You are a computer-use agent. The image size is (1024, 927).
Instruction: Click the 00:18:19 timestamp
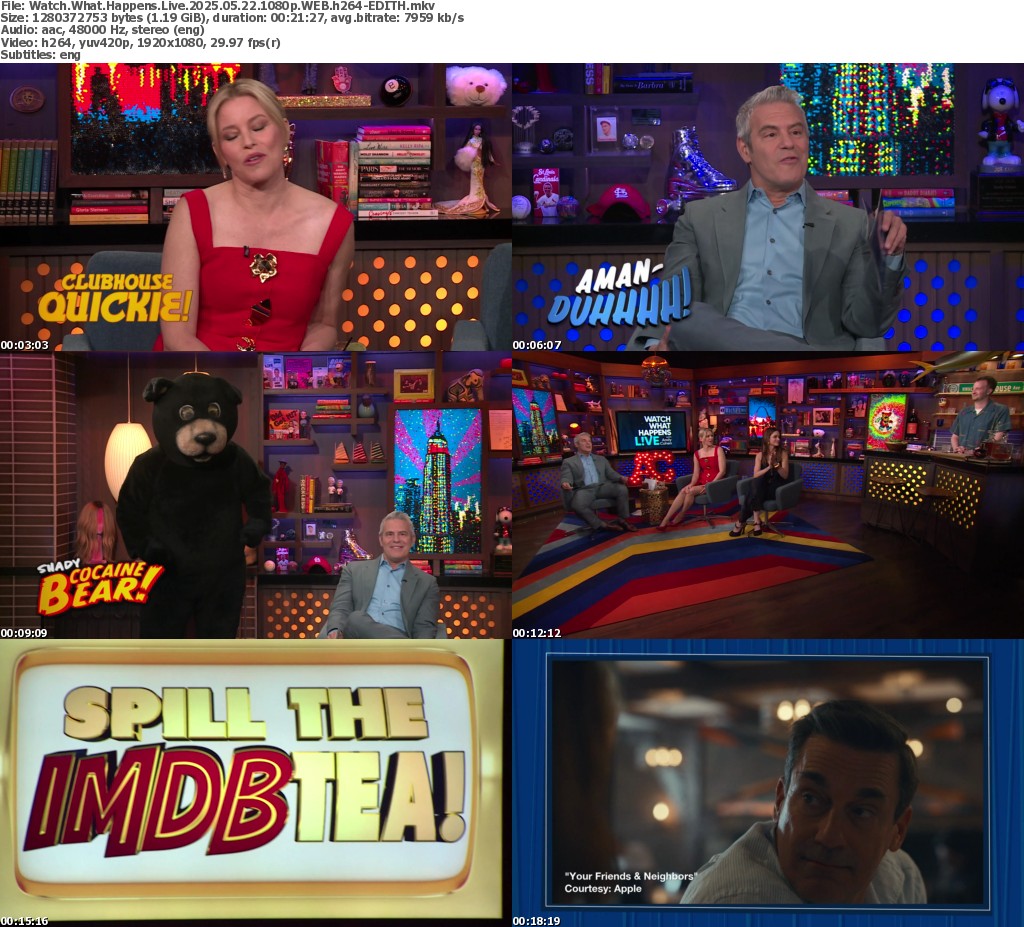click(x=537, y=921)
